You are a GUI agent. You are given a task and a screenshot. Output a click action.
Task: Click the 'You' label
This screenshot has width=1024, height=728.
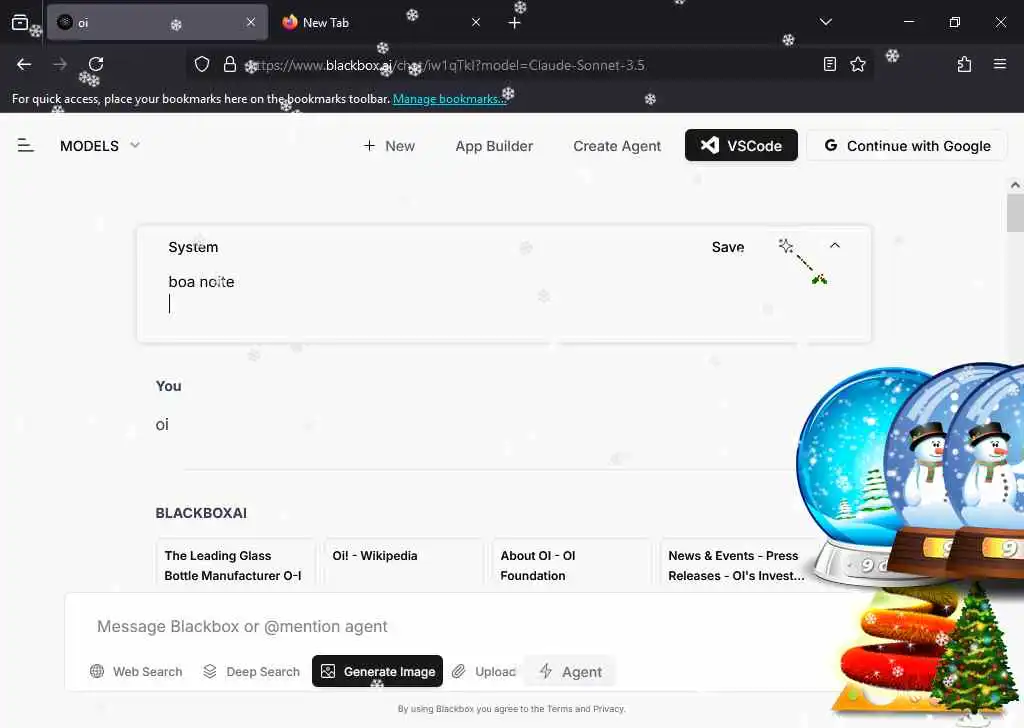tap(168, 386)
